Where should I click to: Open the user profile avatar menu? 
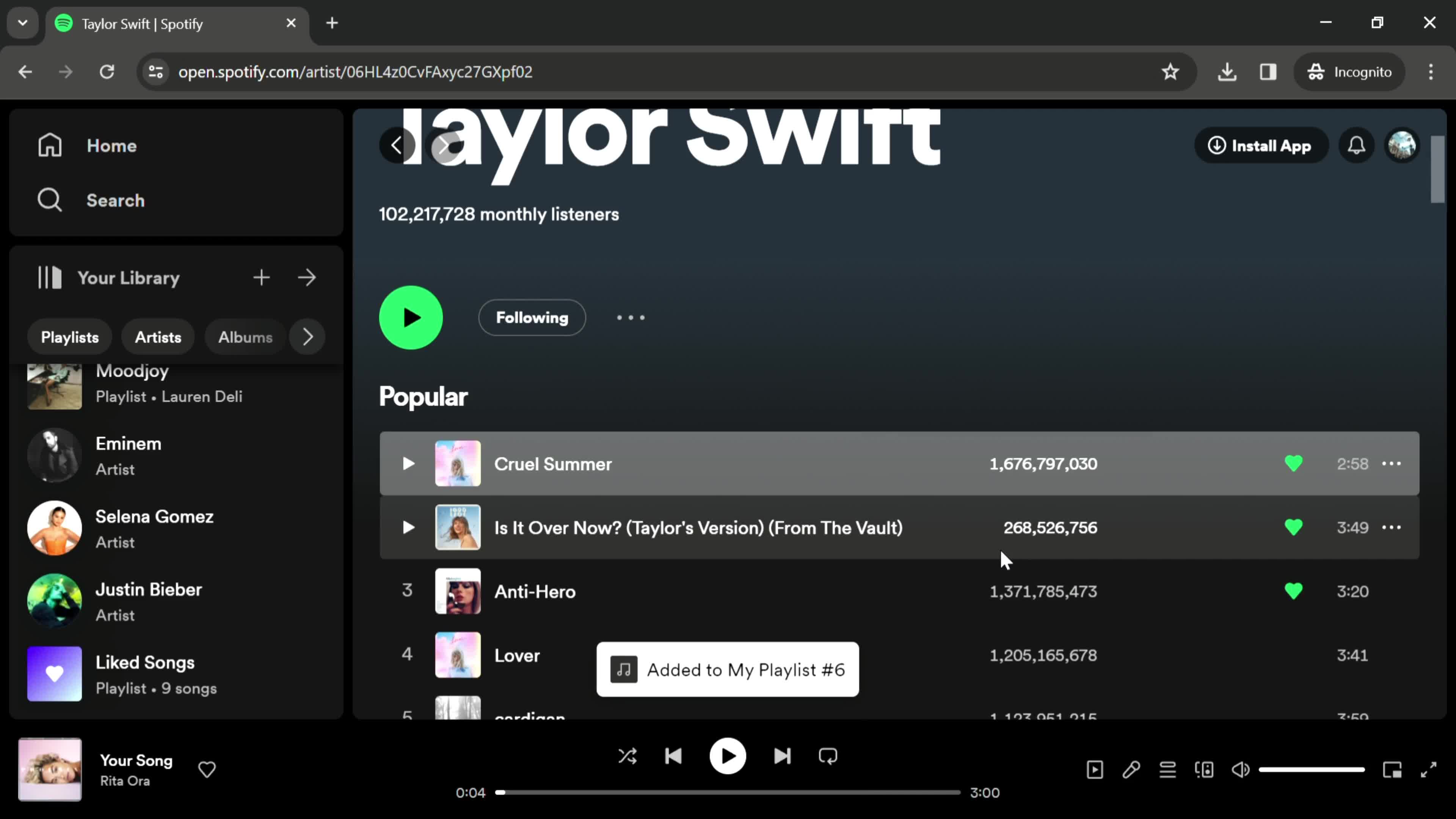point(1402,145)
